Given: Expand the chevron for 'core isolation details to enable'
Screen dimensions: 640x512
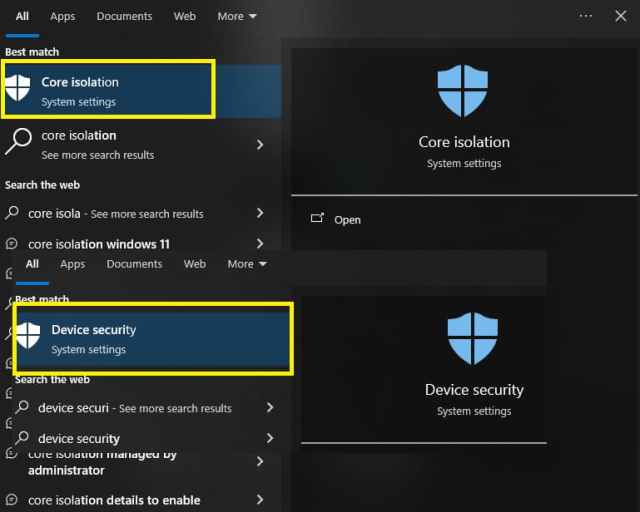Looking at the screenshot, I should (x=260, y=500).
